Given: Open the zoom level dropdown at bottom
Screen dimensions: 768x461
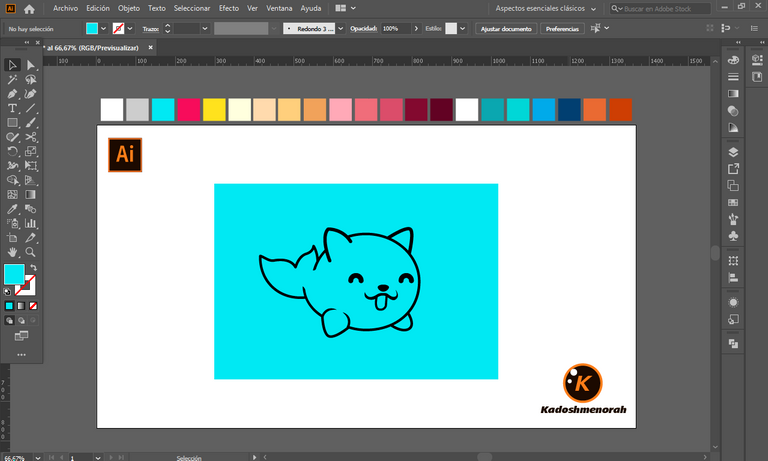Looking at the screenshot, I should (x=38, y=458).
